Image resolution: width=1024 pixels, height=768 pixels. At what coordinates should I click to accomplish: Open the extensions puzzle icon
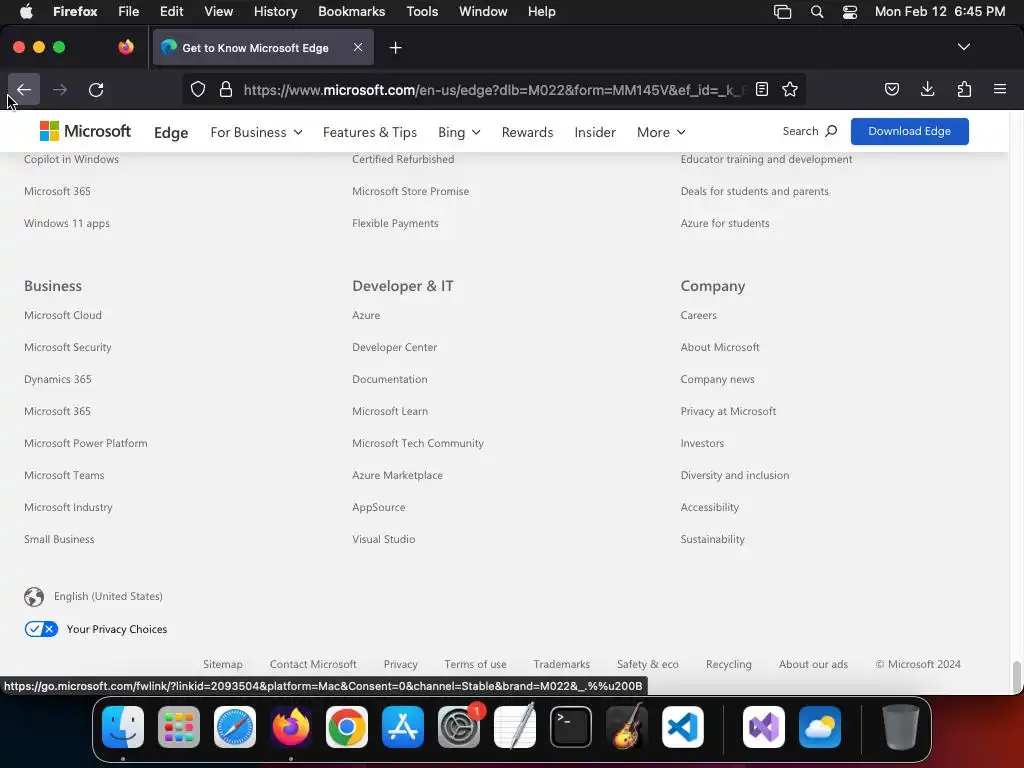(964, 89)
